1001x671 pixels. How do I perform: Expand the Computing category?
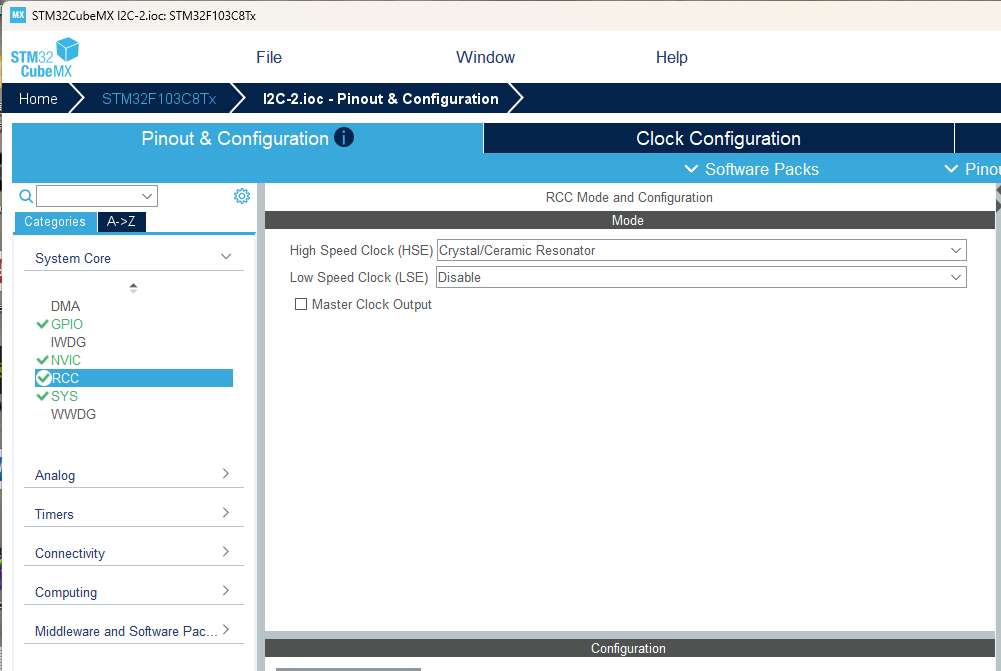pyautogui.click(x=134, y=592)
